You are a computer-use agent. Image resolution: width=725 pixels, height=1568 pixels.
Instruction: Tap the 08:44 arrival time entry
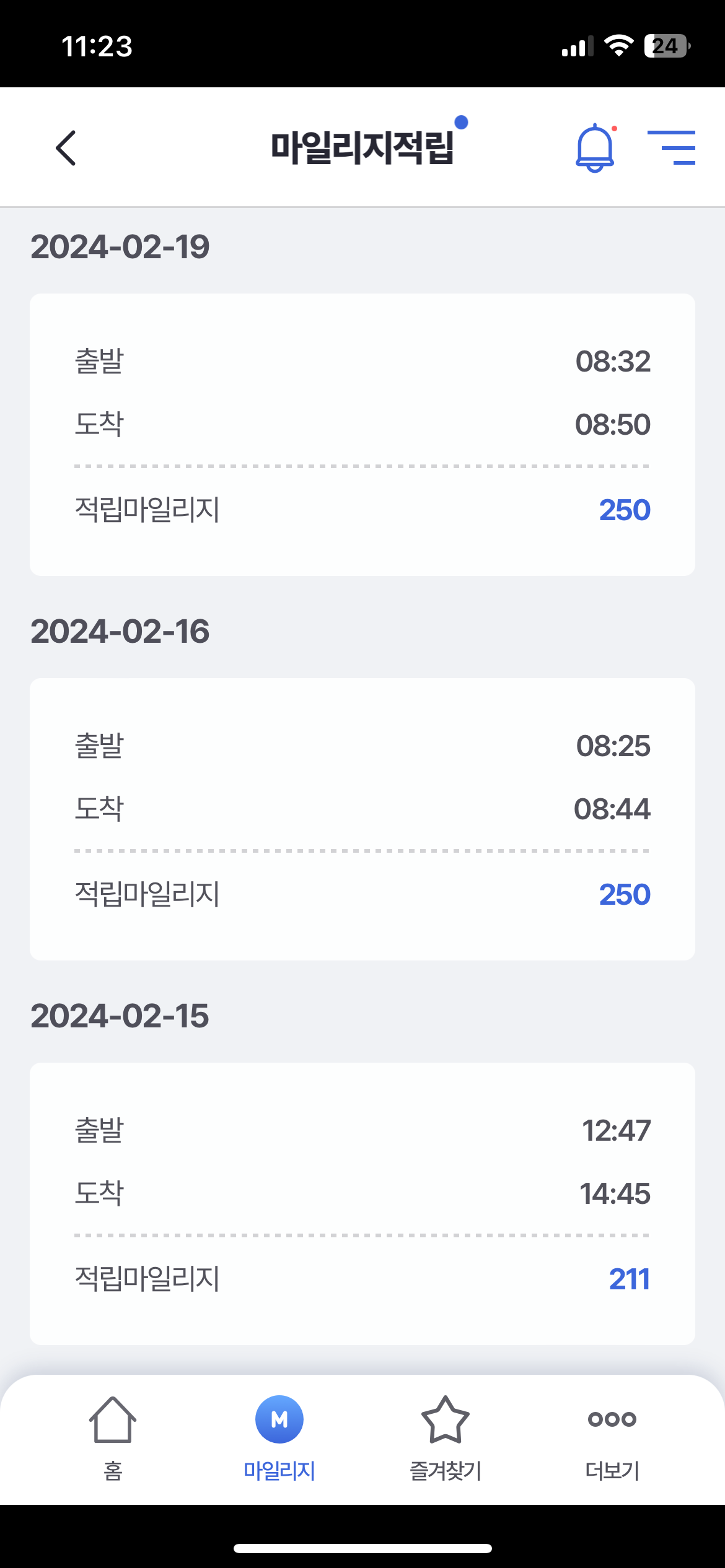coord(612,809)
